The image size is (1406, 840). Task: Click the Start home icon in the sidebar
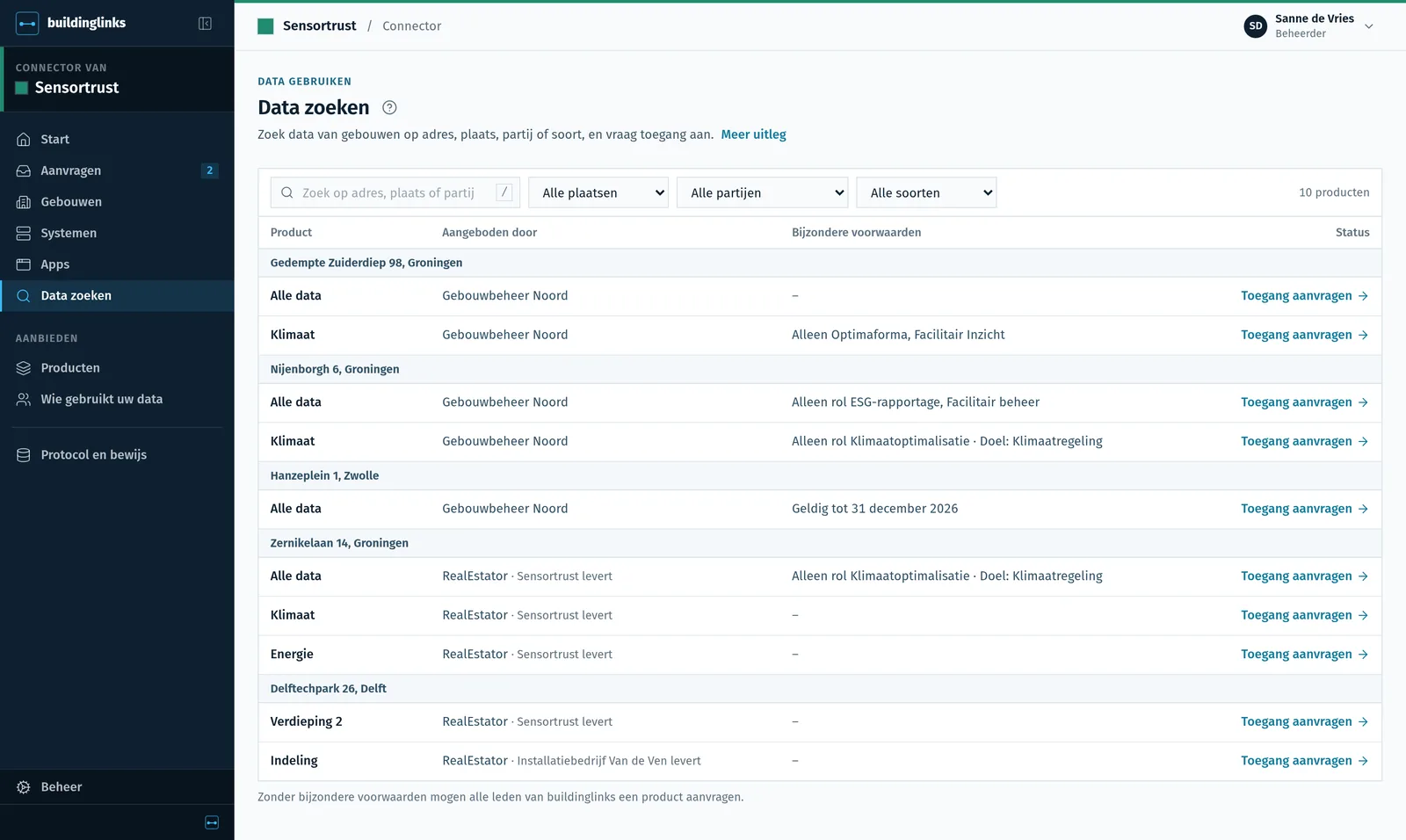coord(24,140)
